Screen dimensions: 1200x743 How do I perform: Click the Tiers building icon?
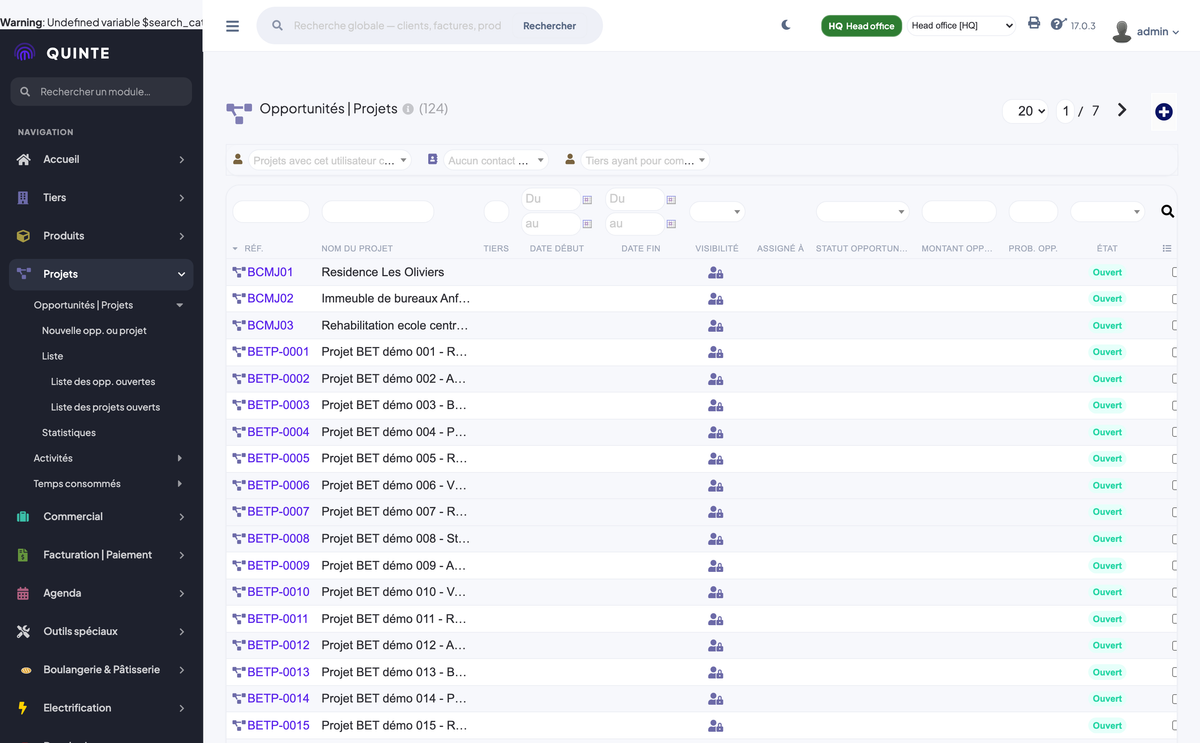(x=23, y=198)
